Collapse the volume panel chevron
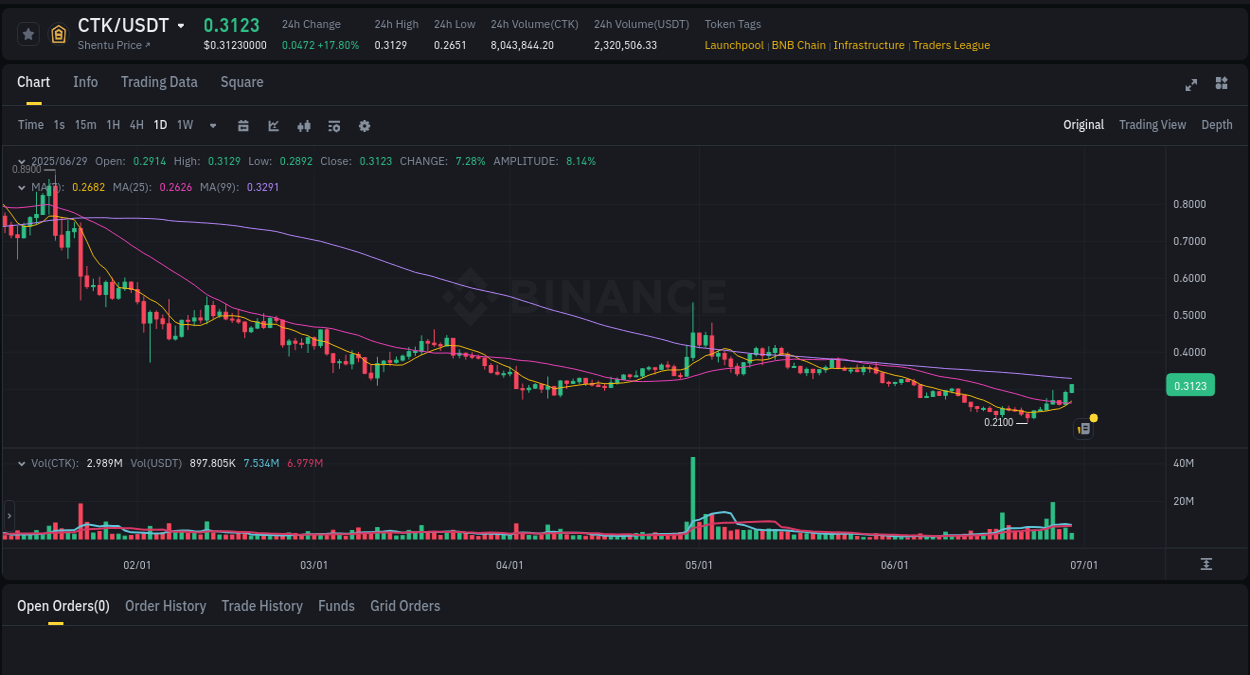 pos(20,463)
